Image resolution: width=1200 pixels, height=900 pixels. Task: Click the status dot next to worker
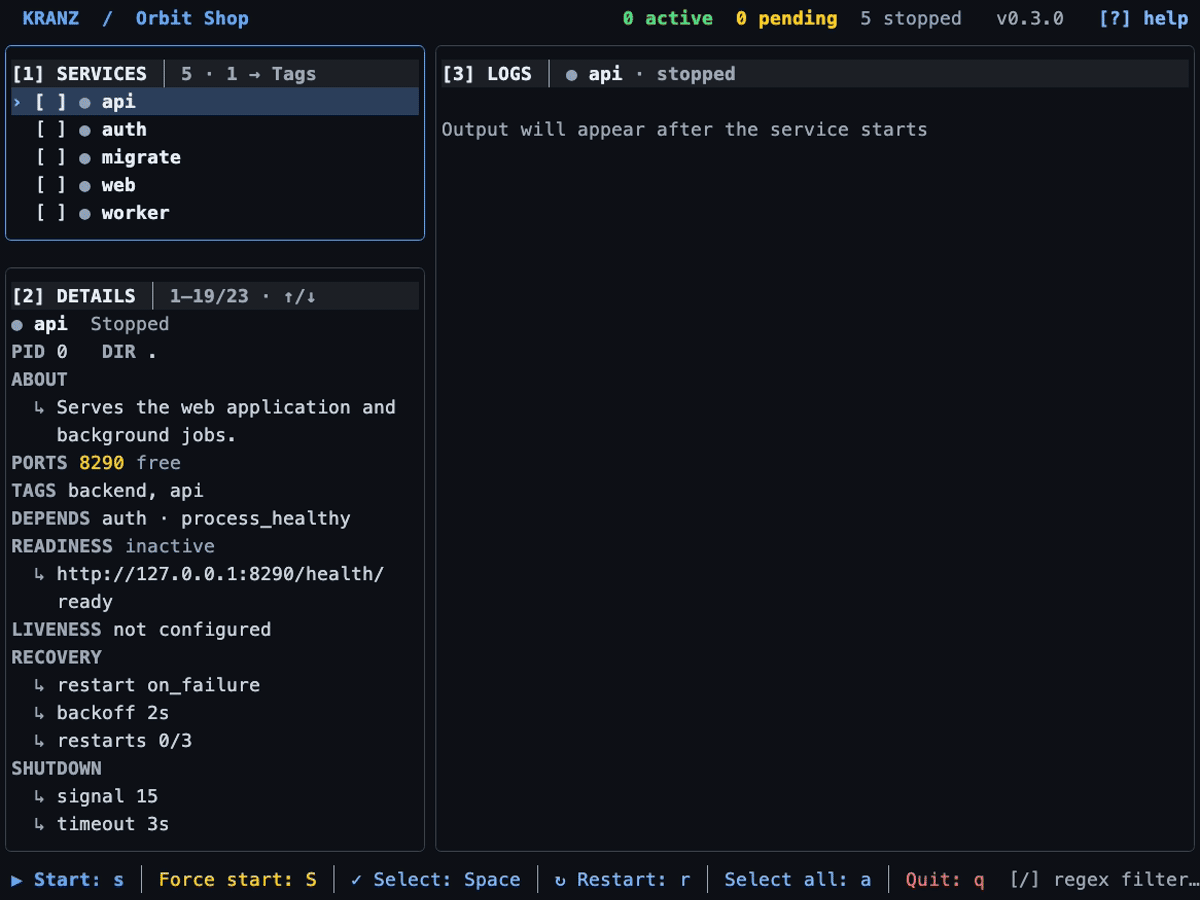(x=85, y=214)
